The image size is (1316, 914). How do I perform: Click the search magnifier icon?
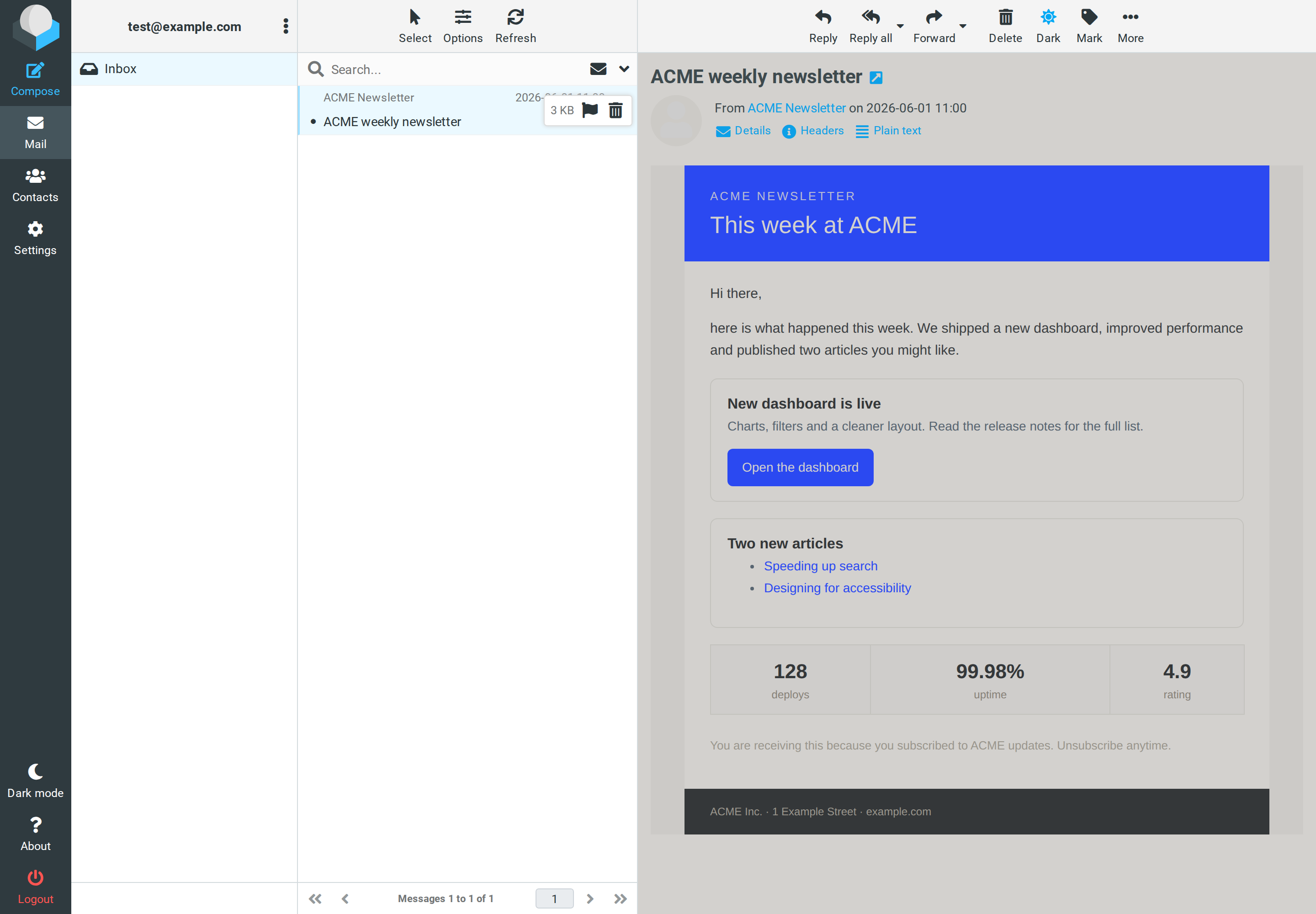point(316,69)
